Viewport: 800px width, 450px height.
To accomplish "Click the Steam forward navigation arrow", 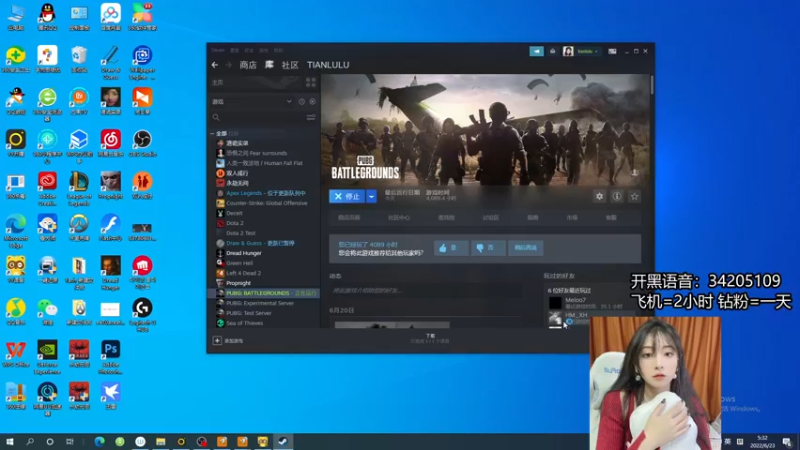I will point(228,65).
